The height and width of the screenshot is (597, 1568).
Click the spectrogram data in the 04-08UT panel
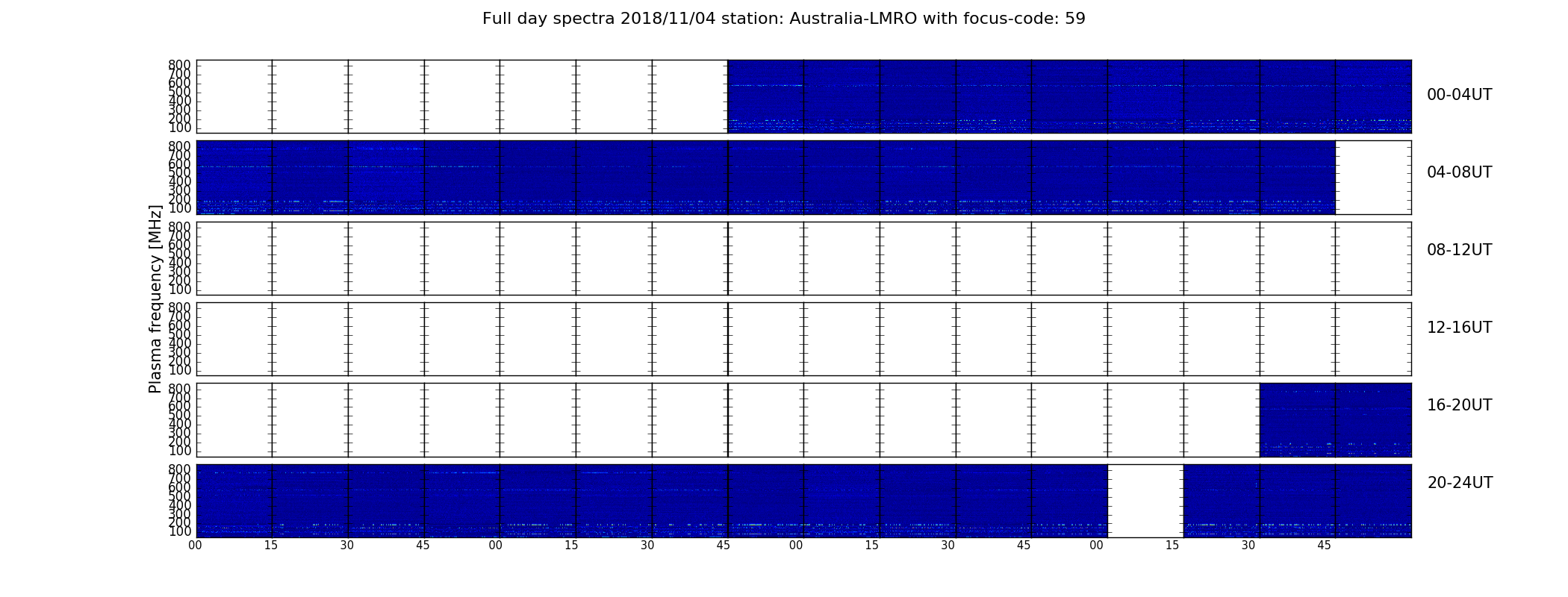click(765, 178)
